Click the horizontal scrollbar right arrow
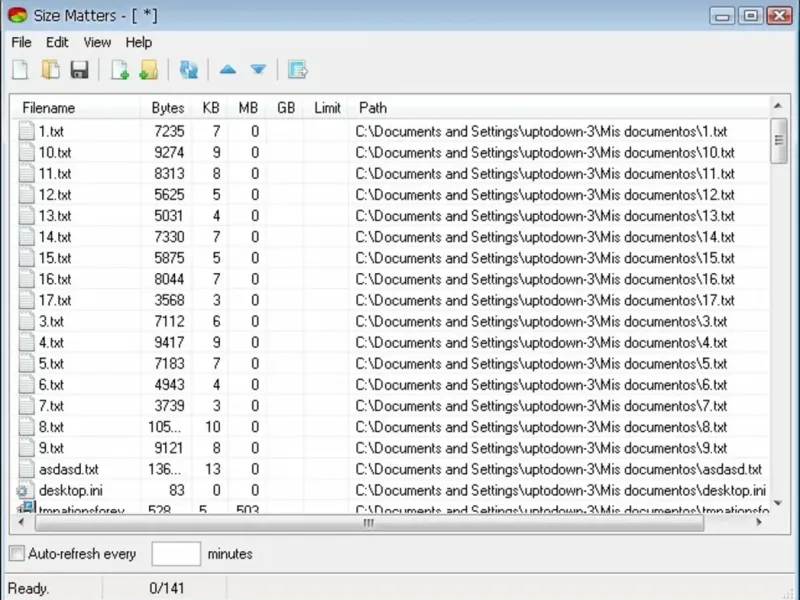This screenshot has width=800, height=600. pos(759,522)
